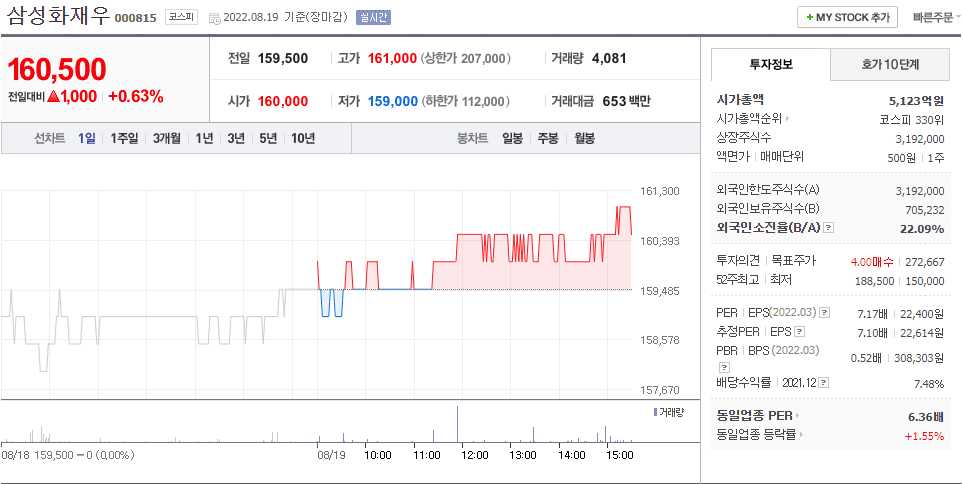Select the 3년 line chart range
963x484 pixels.
pos(236,138)
